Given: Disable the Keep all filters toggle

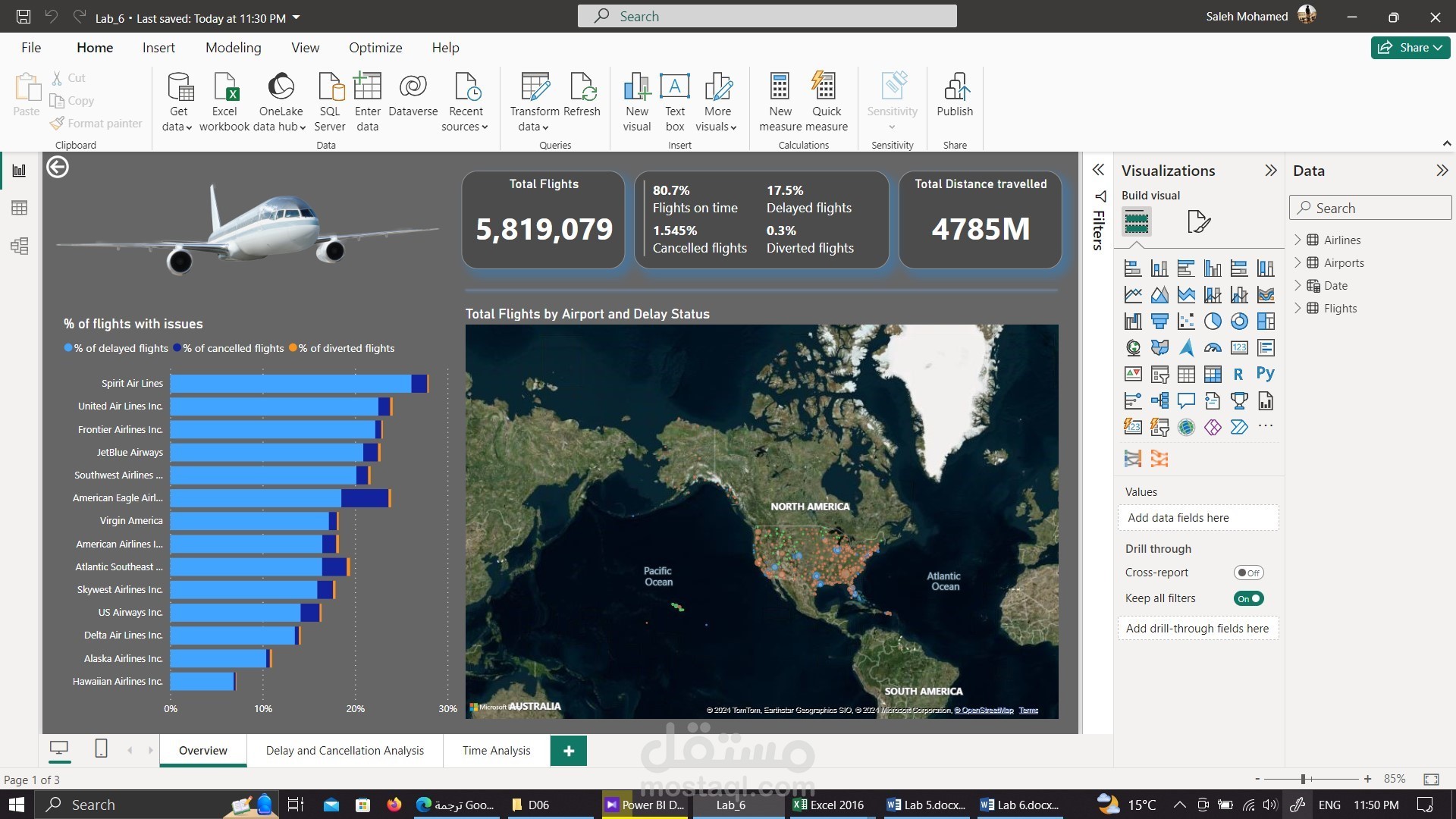Looking at the screenshot, I should pyautogui.click(x=1247, y=599).
